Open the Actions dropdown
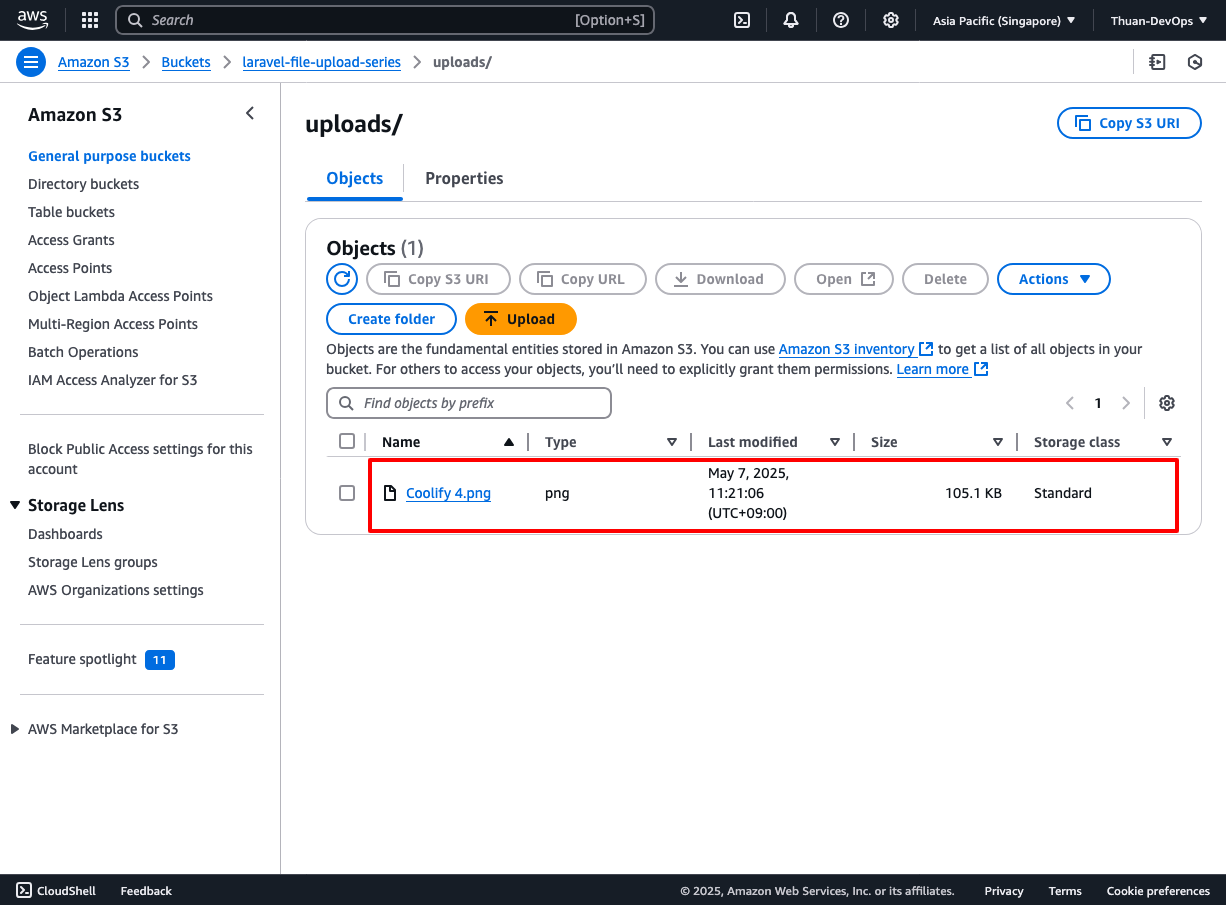 (x=1053, y=279)
